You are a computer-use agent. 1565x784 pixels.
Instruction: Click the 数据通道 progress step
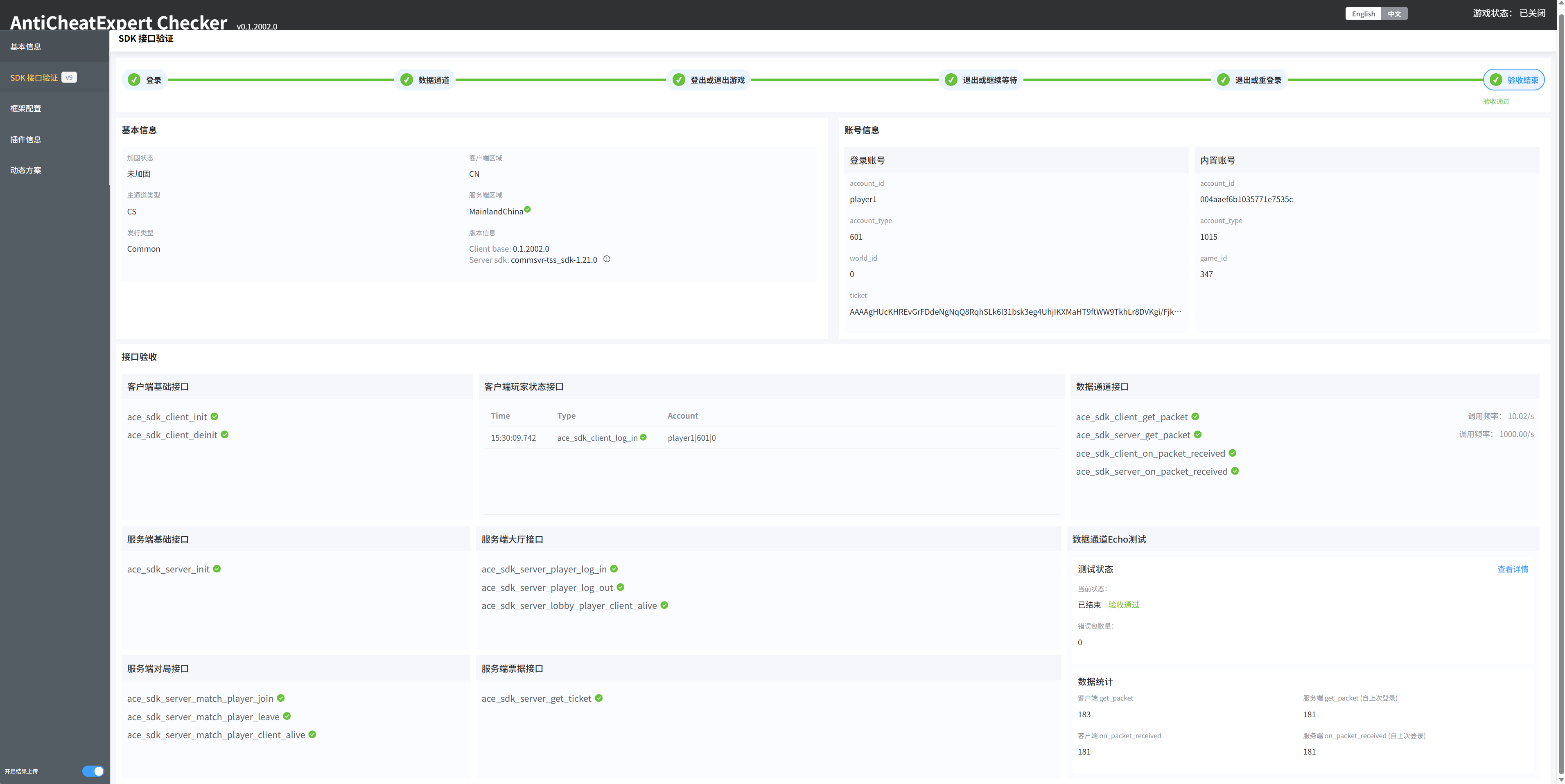425,80
